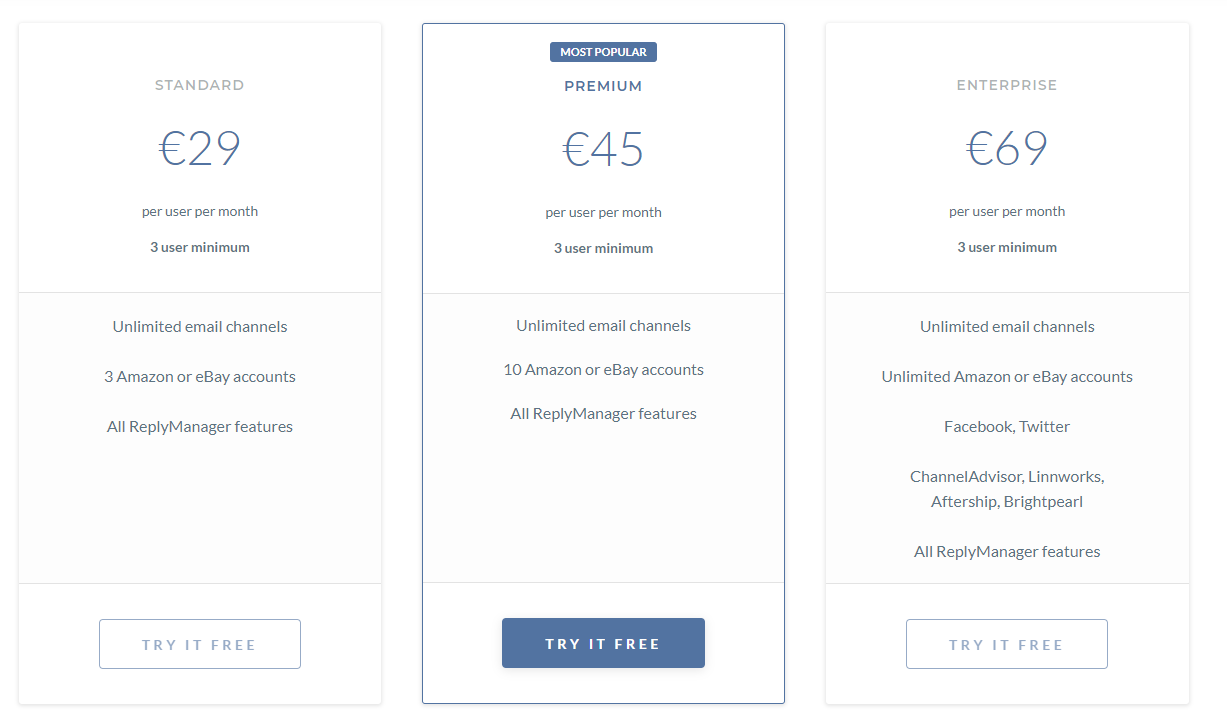Click 3 user minimum under Premium
1227x720 pixels.
tap(603, 248)
